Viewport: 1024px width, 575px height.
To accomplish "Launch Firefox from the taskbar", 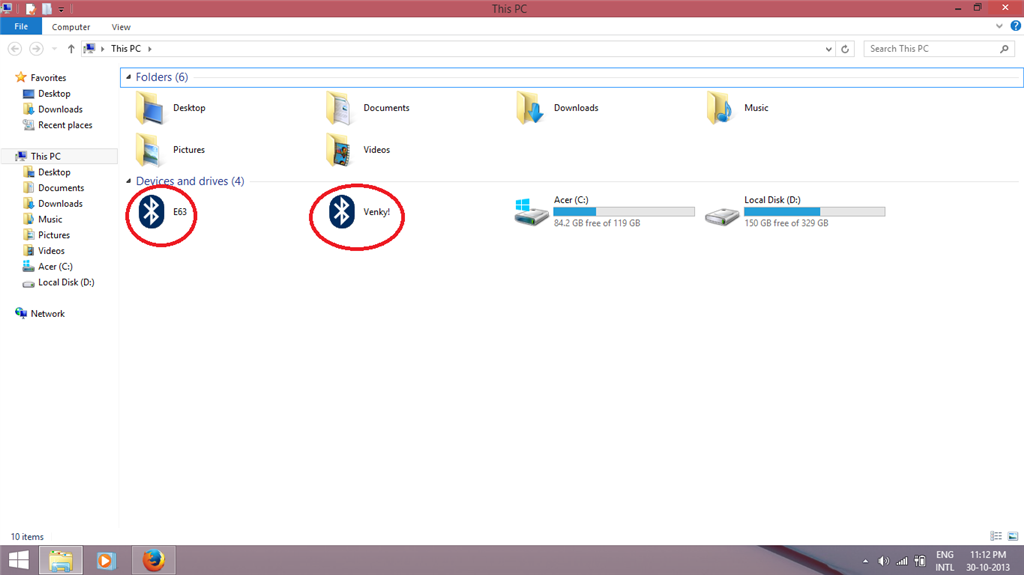I will 153,560.
